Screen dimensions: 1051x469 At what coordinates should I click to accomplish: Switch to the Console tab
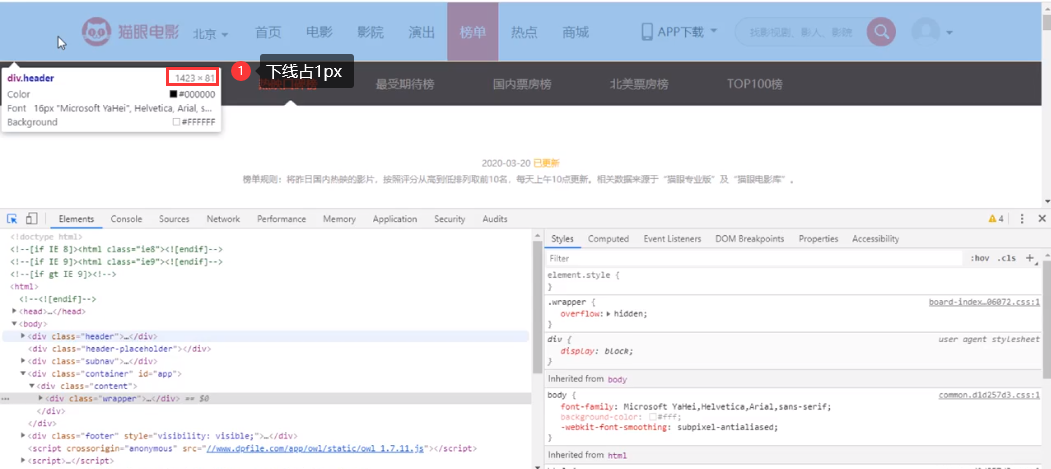126,219
